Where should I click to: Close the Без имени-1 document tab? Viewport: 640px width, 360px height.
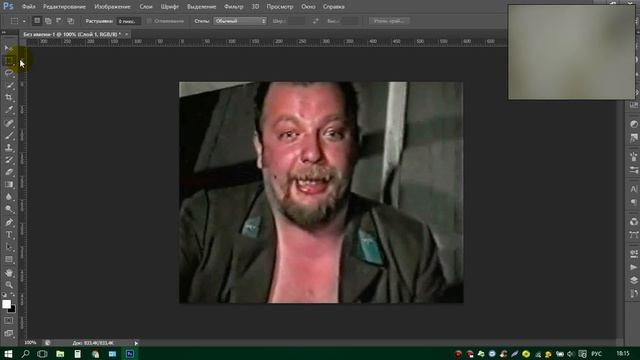127,34
